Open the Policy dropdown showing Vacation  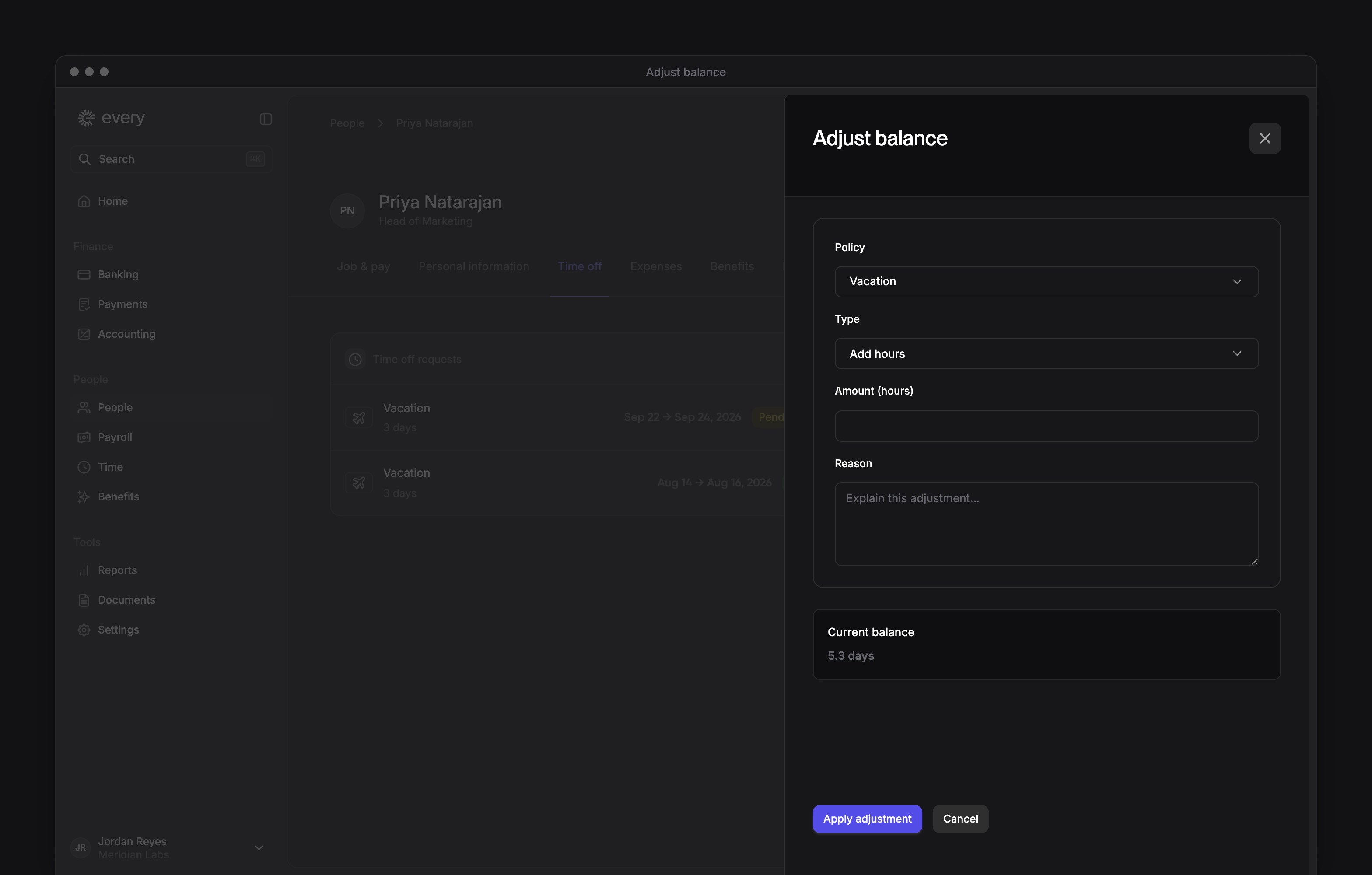1046,281
